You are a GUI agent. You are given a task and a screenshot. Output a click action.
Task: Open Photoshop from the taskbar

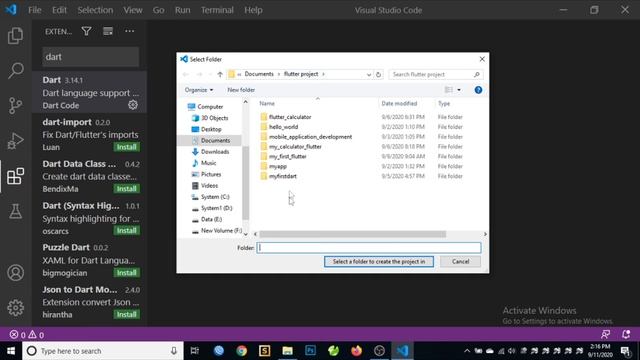[310, 351]
